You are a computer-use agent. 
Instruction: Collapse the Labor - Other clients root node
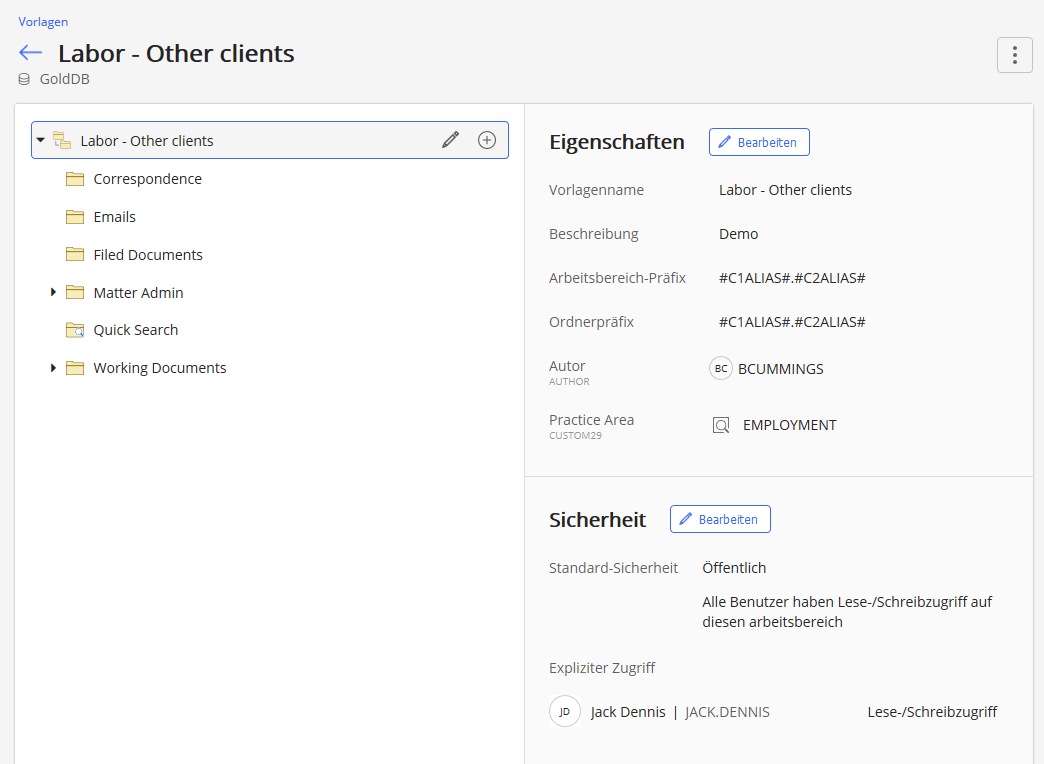tap(41, 140)
